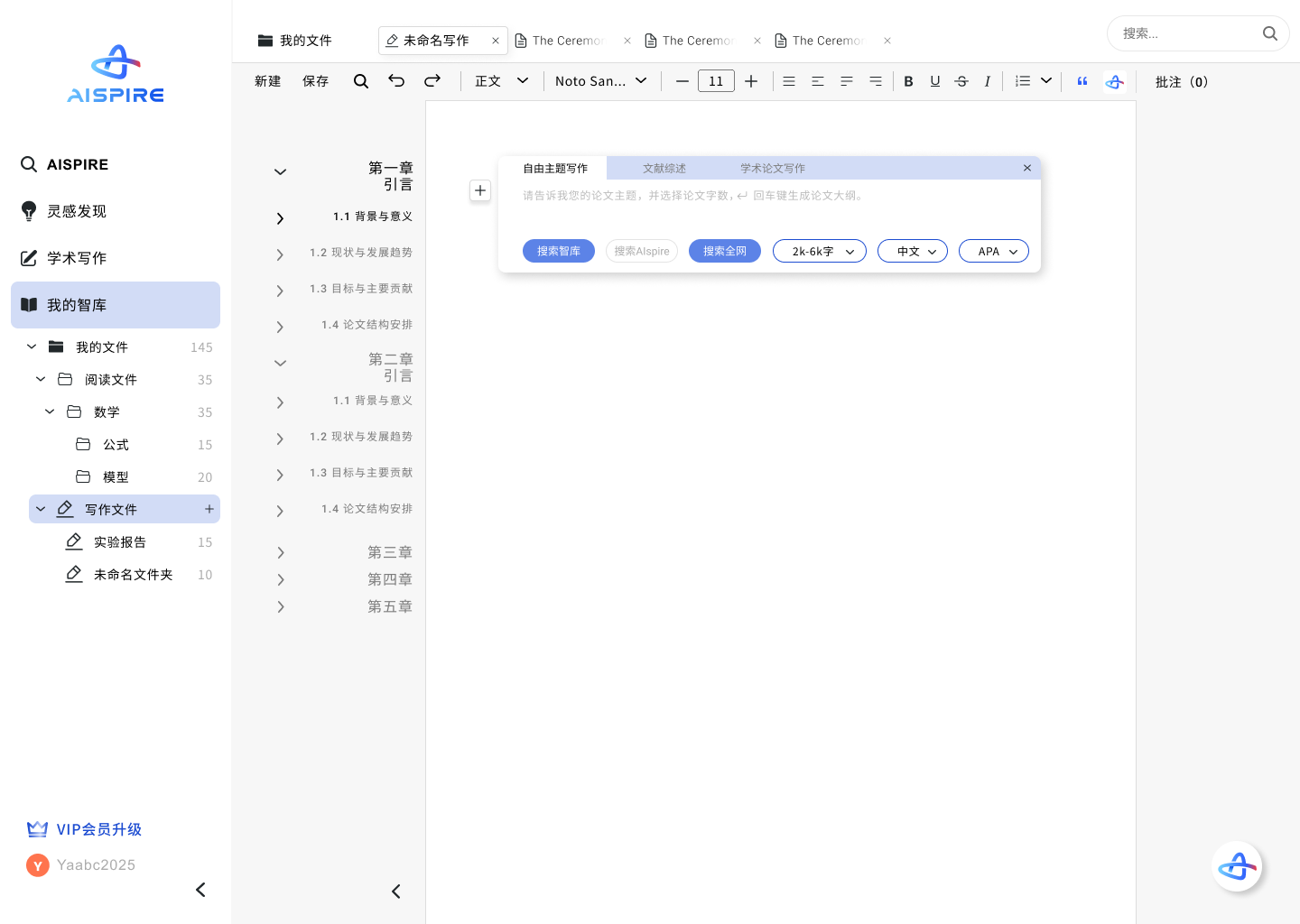Open the VIP会员升级 upgrade link
This screenshot has width=1300, height=924.
click(x=98, y=829)
